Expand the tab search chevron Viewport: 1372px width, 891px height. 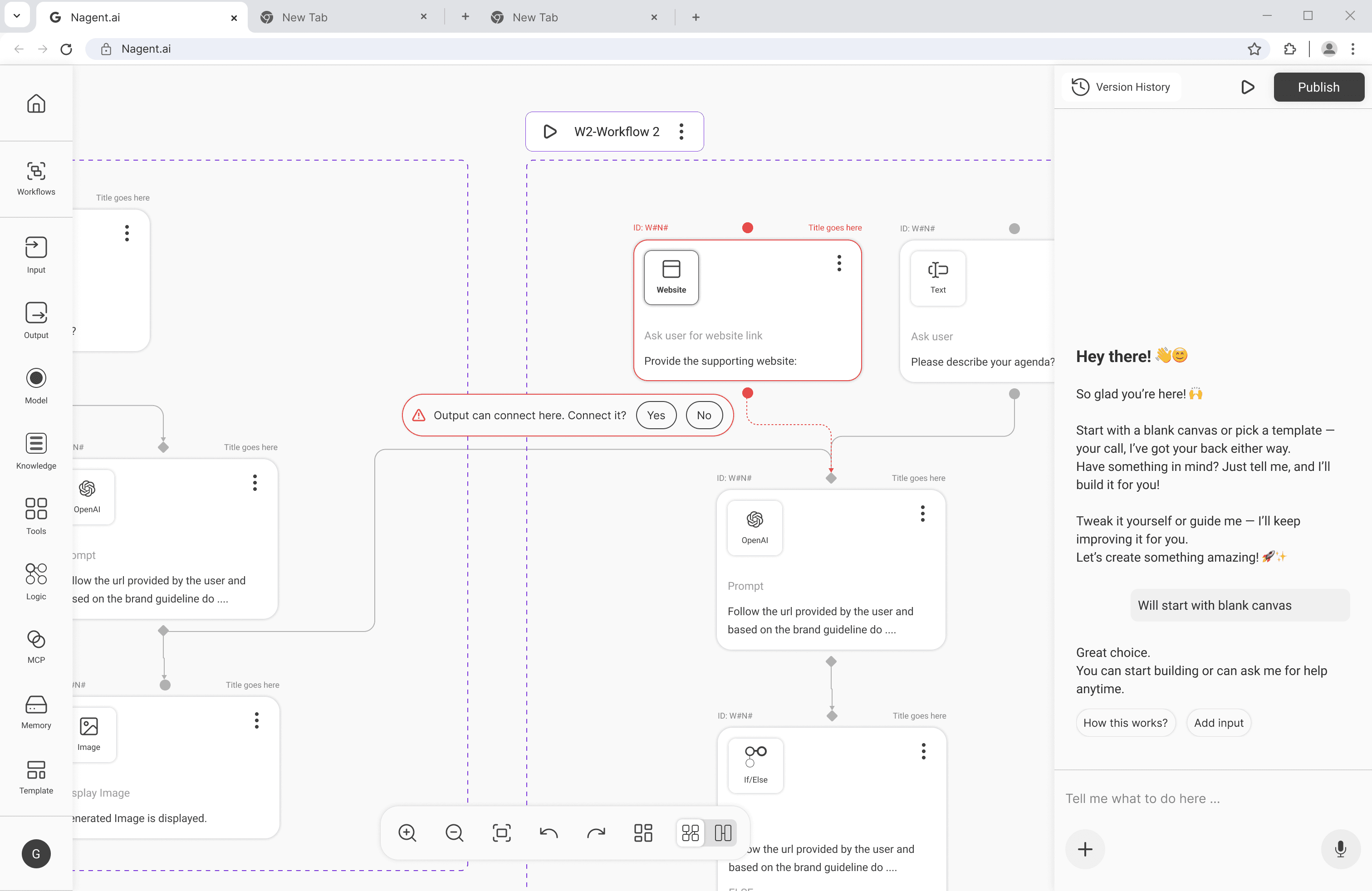pos(17,16)
